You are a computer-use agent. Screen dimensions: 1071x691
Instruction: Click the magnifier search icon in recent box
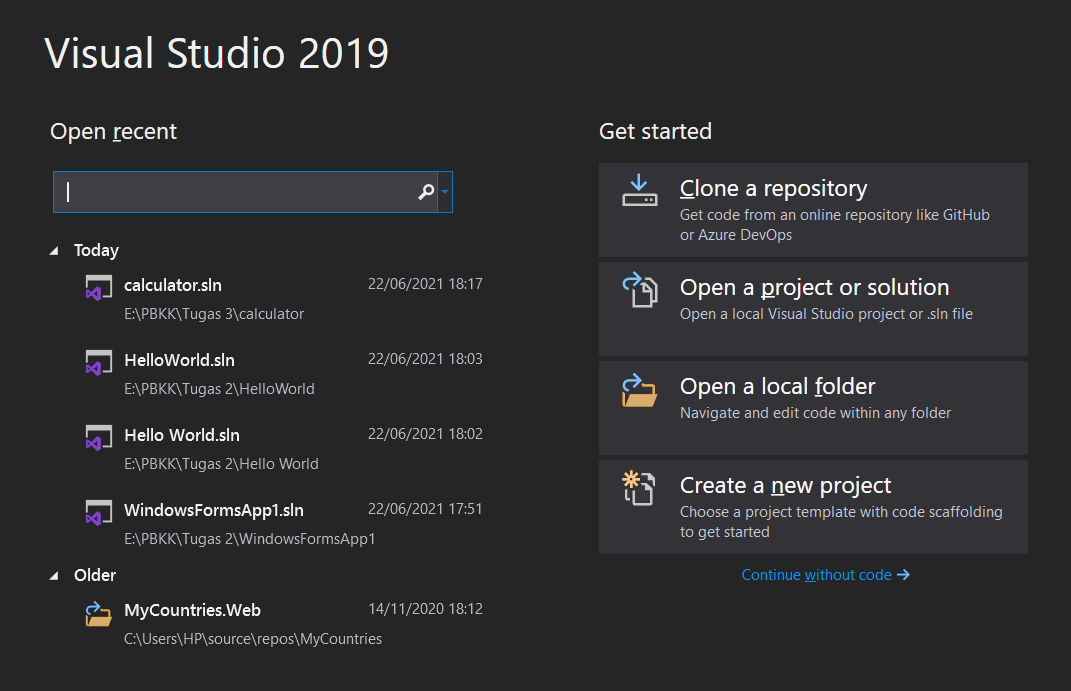click(426, 192)
